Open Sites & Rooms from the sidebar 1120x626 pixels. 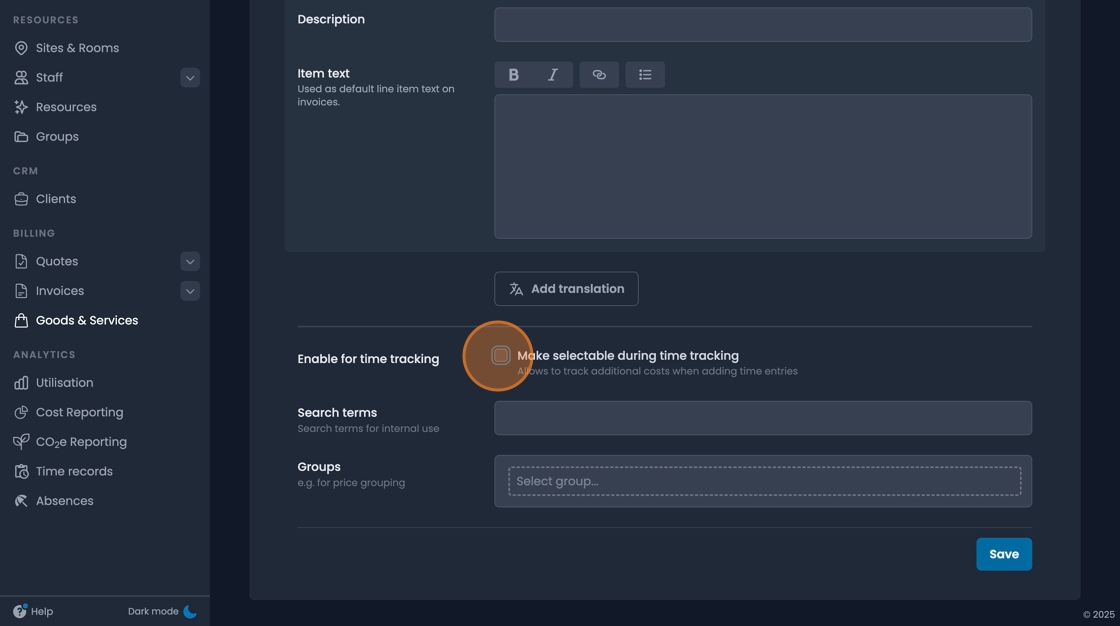point(77,47)
